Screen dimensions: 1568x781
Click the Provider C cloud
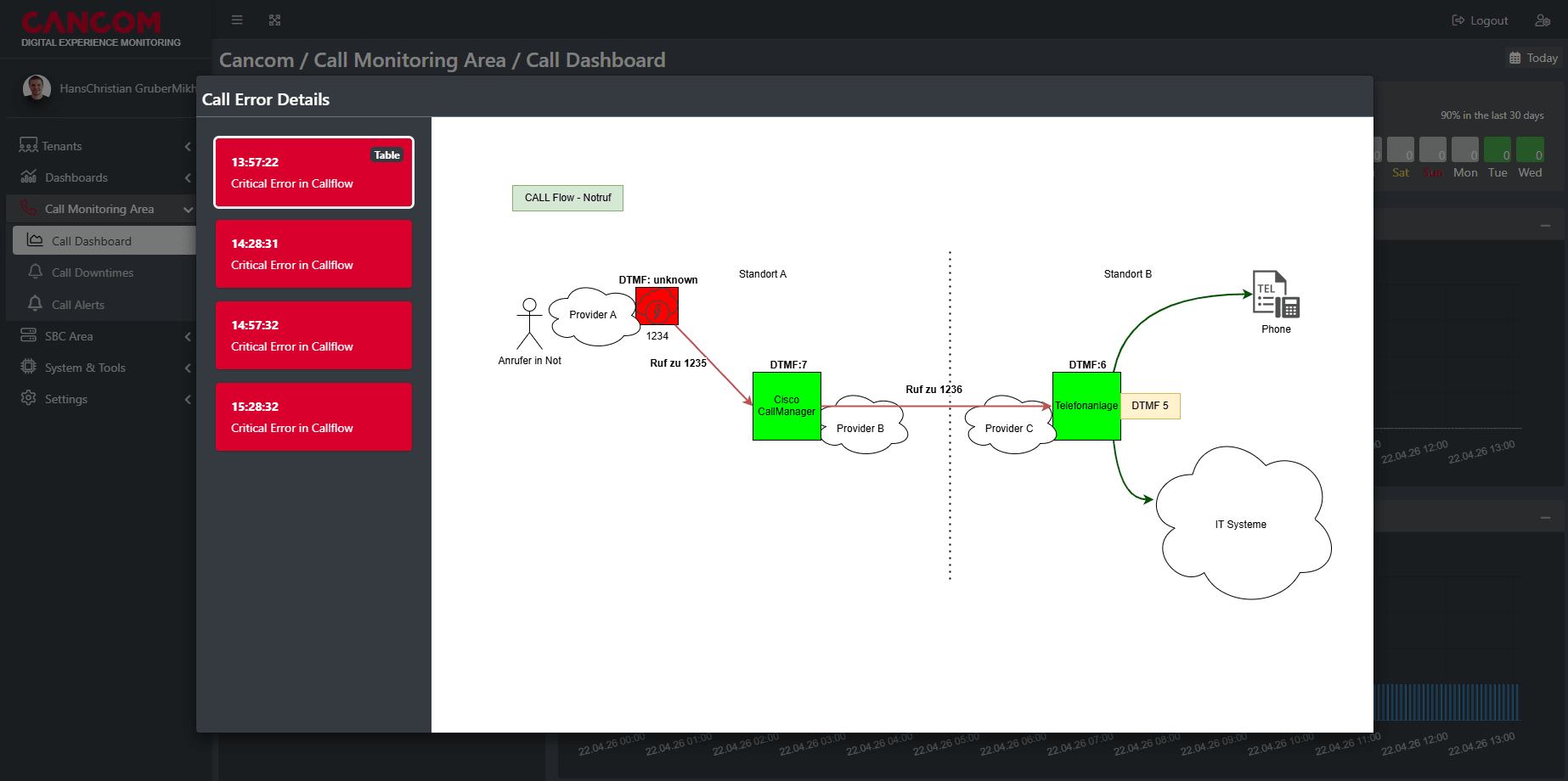coord(1009,427)
